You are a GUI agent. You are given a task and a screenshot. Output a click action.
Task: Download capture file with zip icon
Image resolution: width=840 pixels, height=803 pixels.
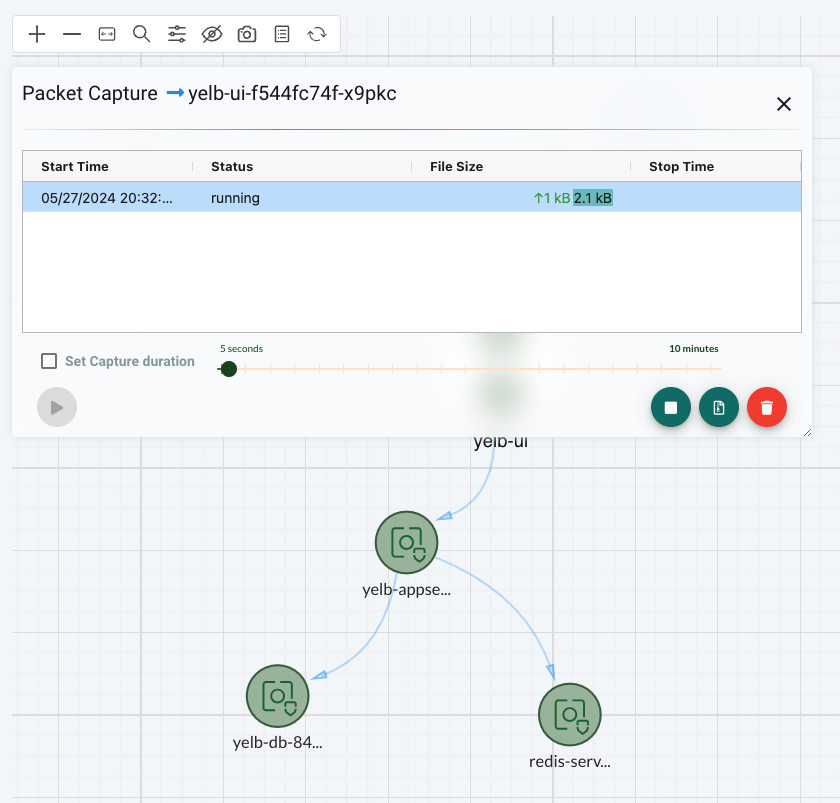pos(719,407)
